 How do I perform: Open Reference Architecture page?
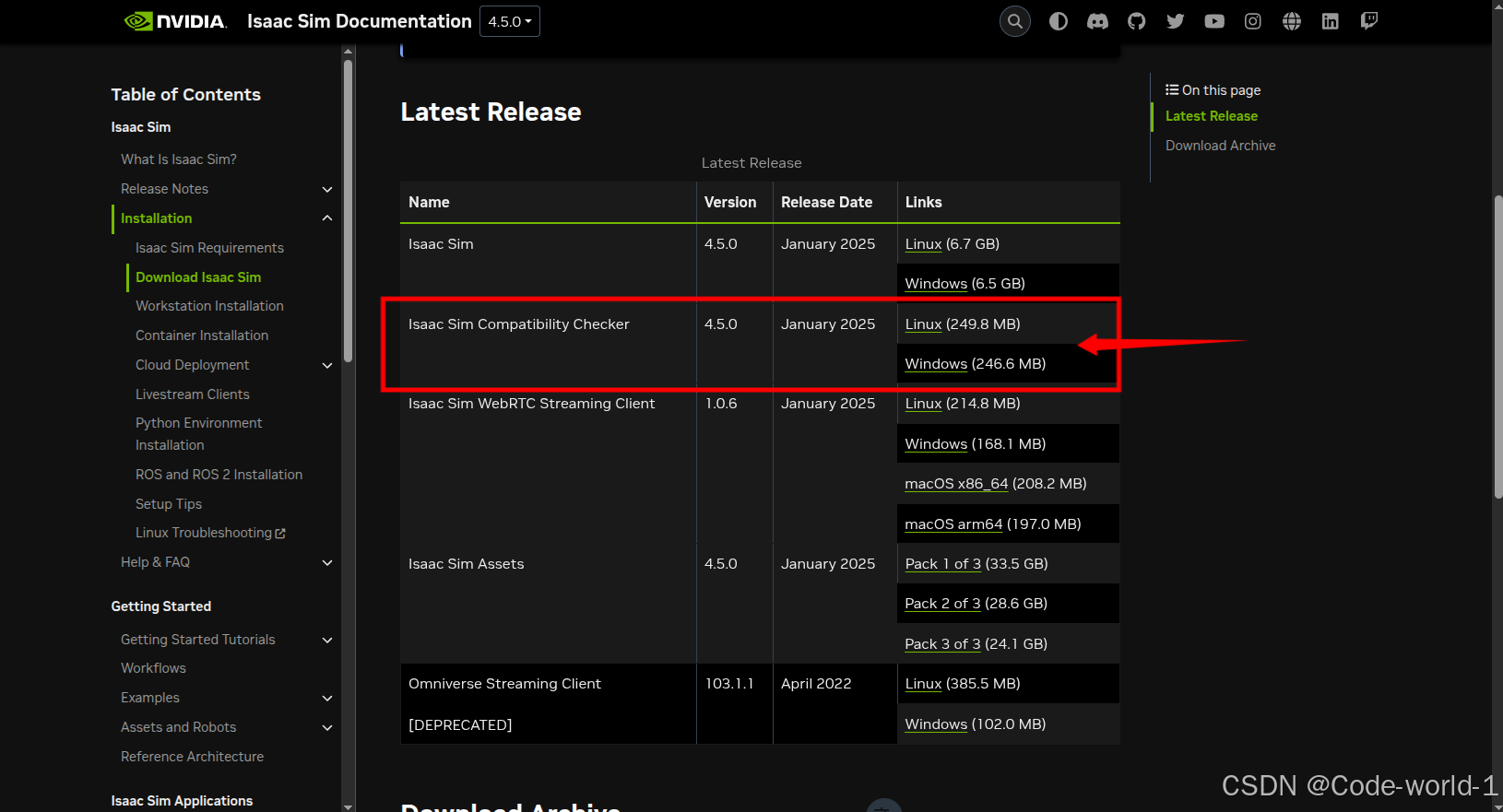(x=192, y=757)
